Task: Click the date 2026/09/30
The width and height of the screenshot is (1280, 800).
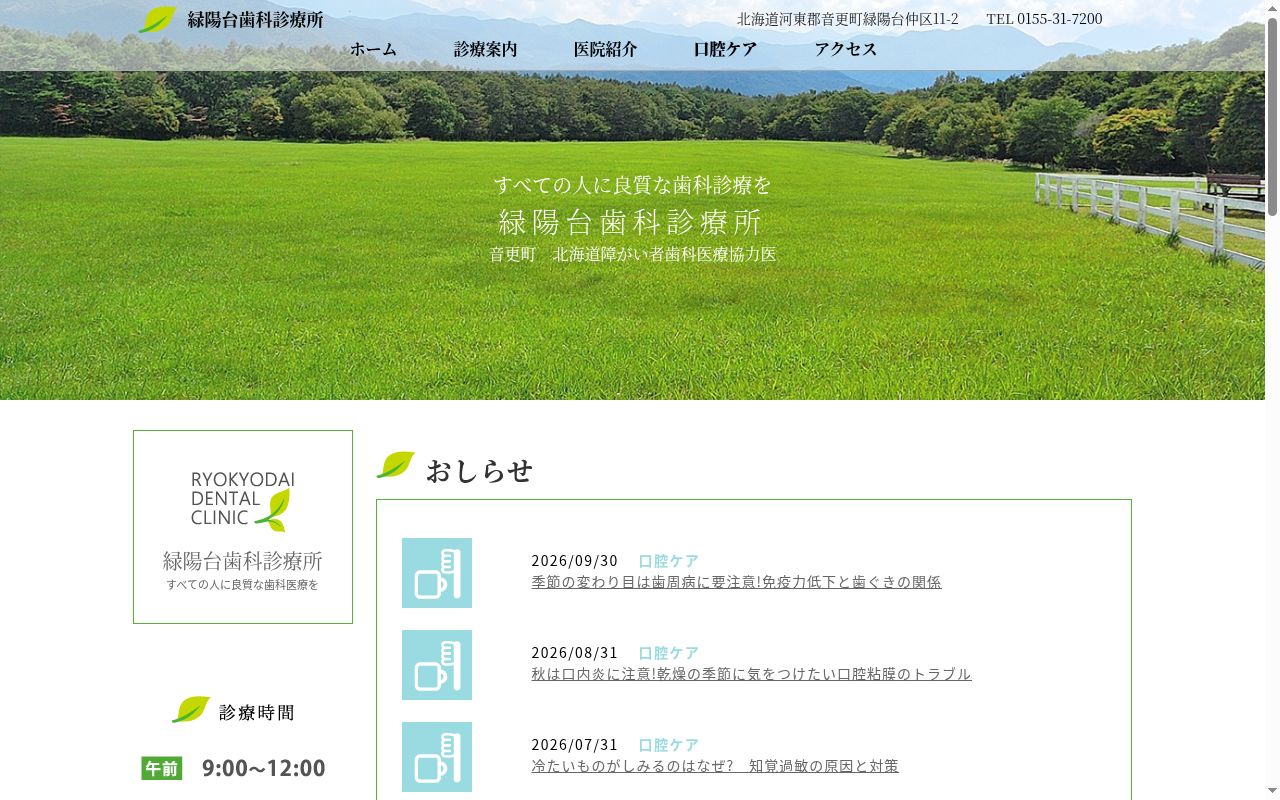Action: click(x=575, y=561)
